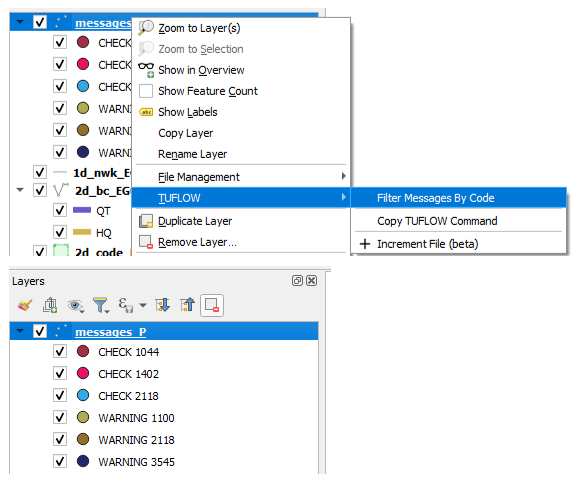Uncheck the CHECK 1044 legend checkbox
Image resolution: width=575 pixels, height=479 pixels.
[60, 351]
